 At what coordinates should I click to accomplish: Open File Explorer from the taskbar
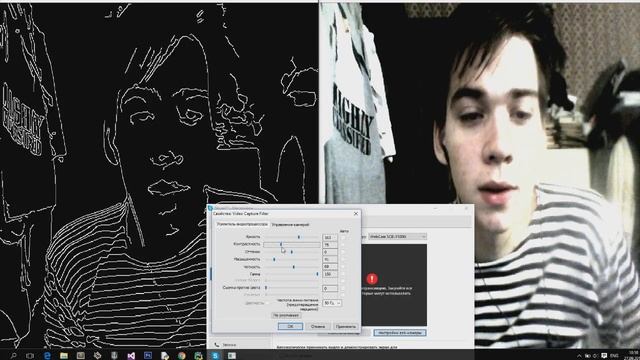pyautogui.click(x=64, y=356)
